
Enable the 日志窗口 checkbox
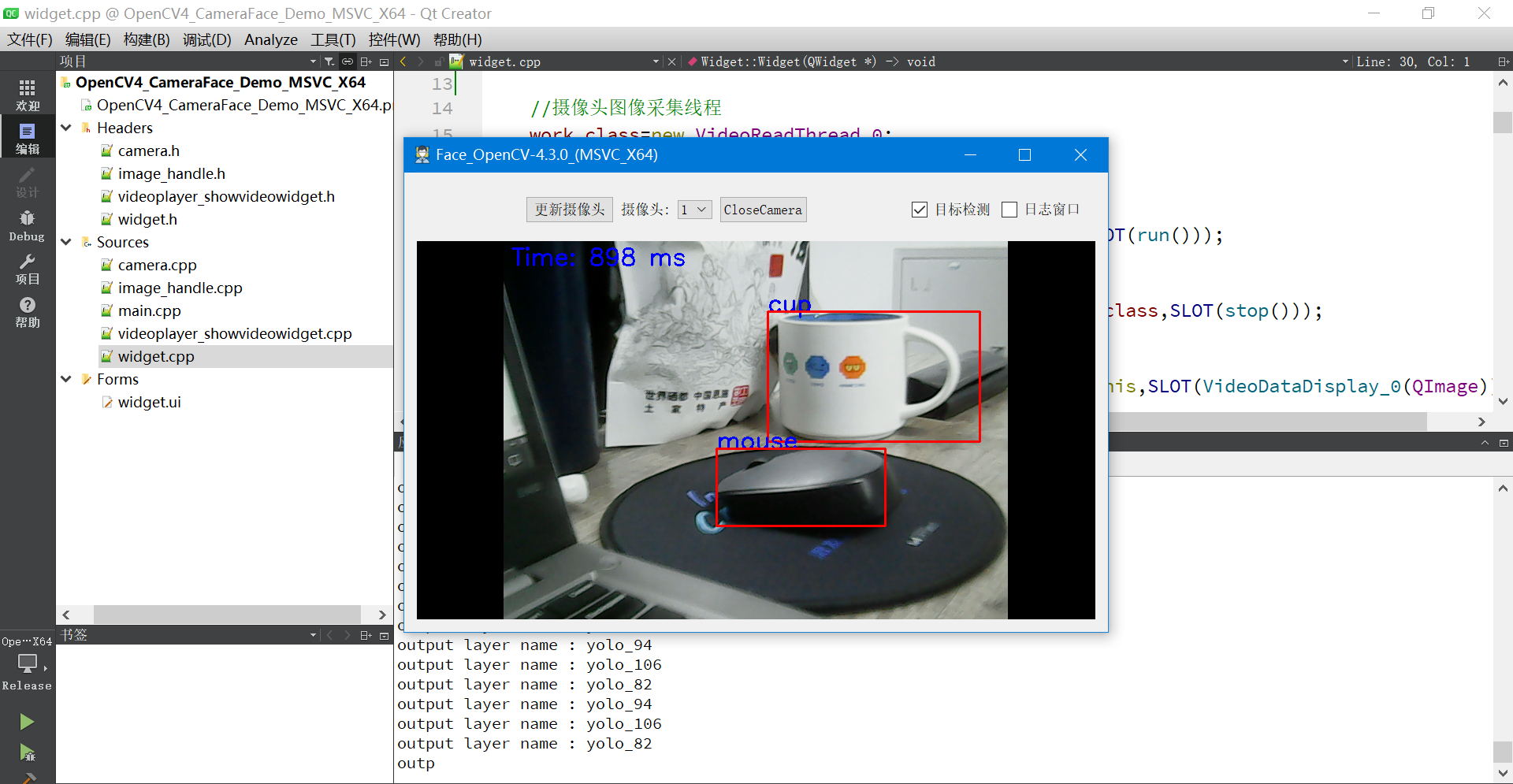[1009, 210]
